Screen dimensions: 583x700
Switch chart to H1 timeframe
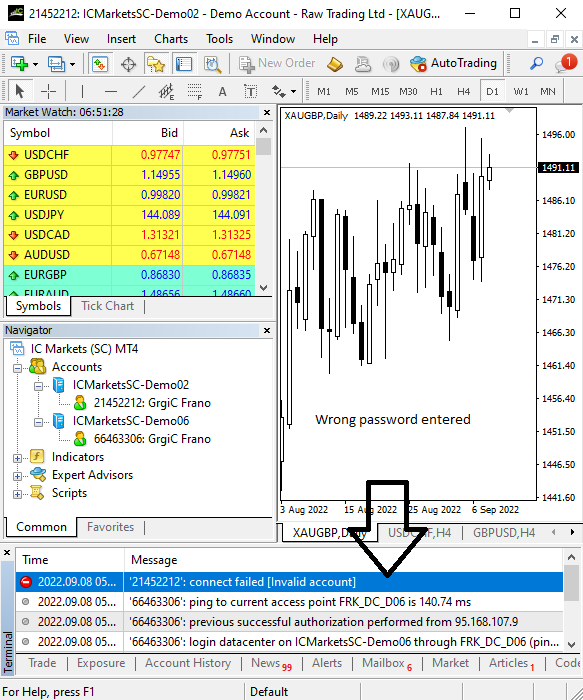tap(436, 92)
